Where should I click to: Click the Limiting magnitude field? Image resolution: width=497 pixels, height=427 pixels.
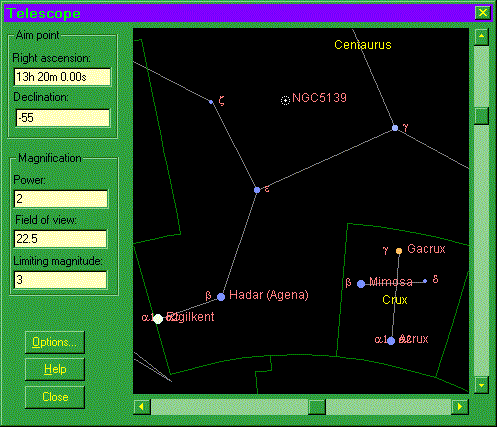tap(60, 280)
